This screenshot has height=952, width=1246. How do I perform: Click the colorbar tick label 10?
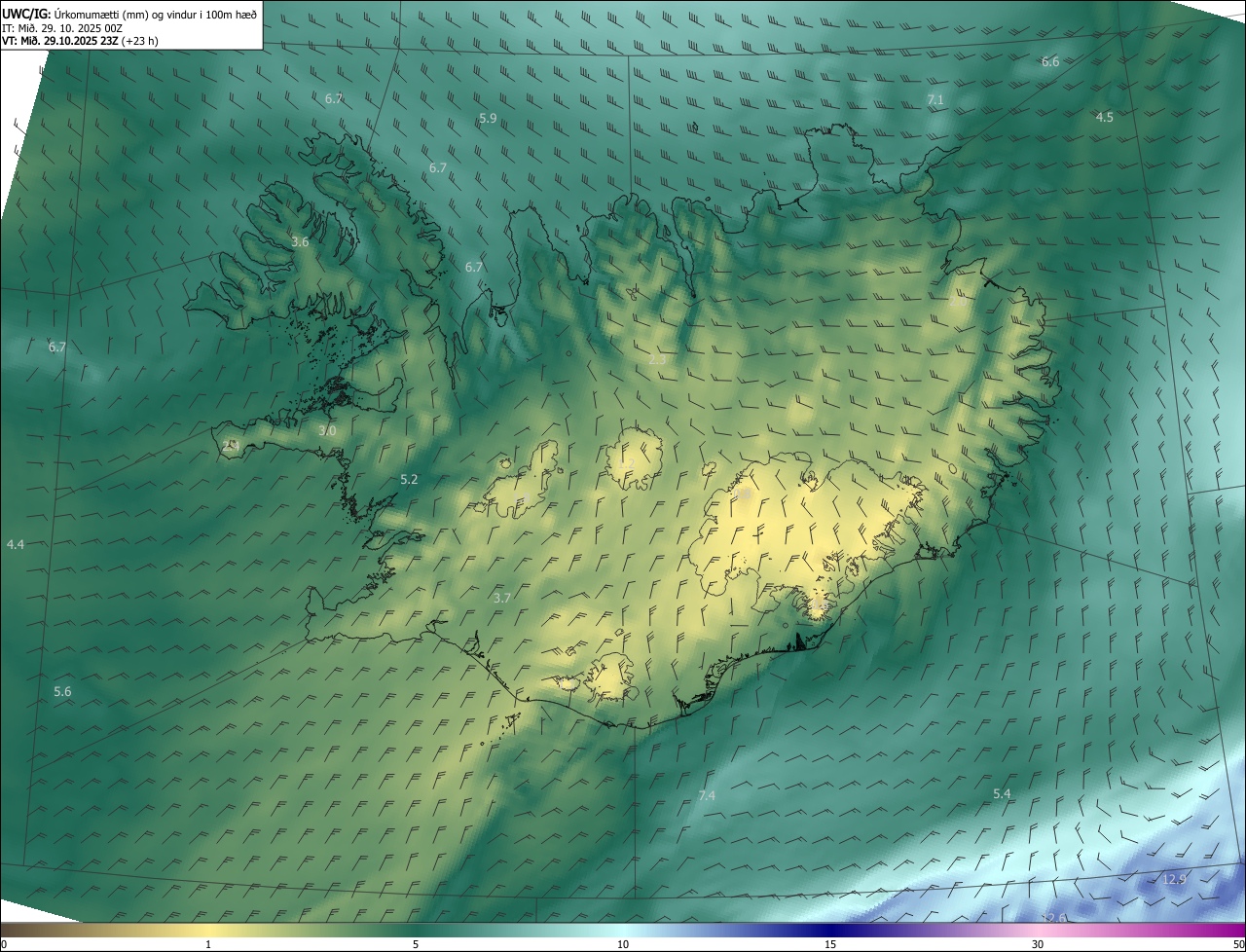(x=623, y=945)
